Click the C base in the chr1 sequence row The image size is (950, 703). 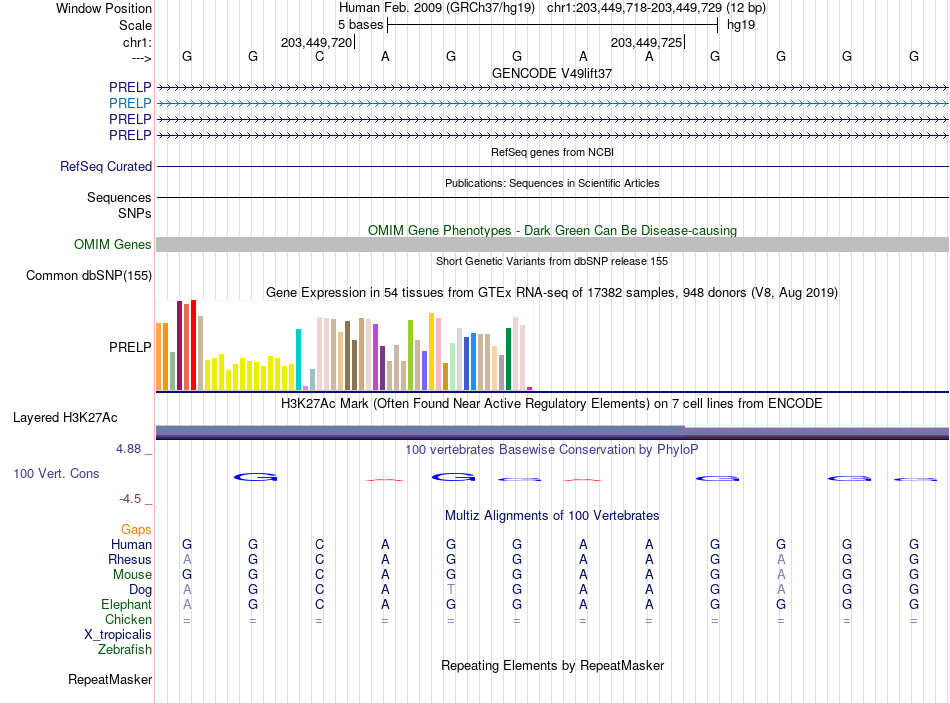[319, 56]
